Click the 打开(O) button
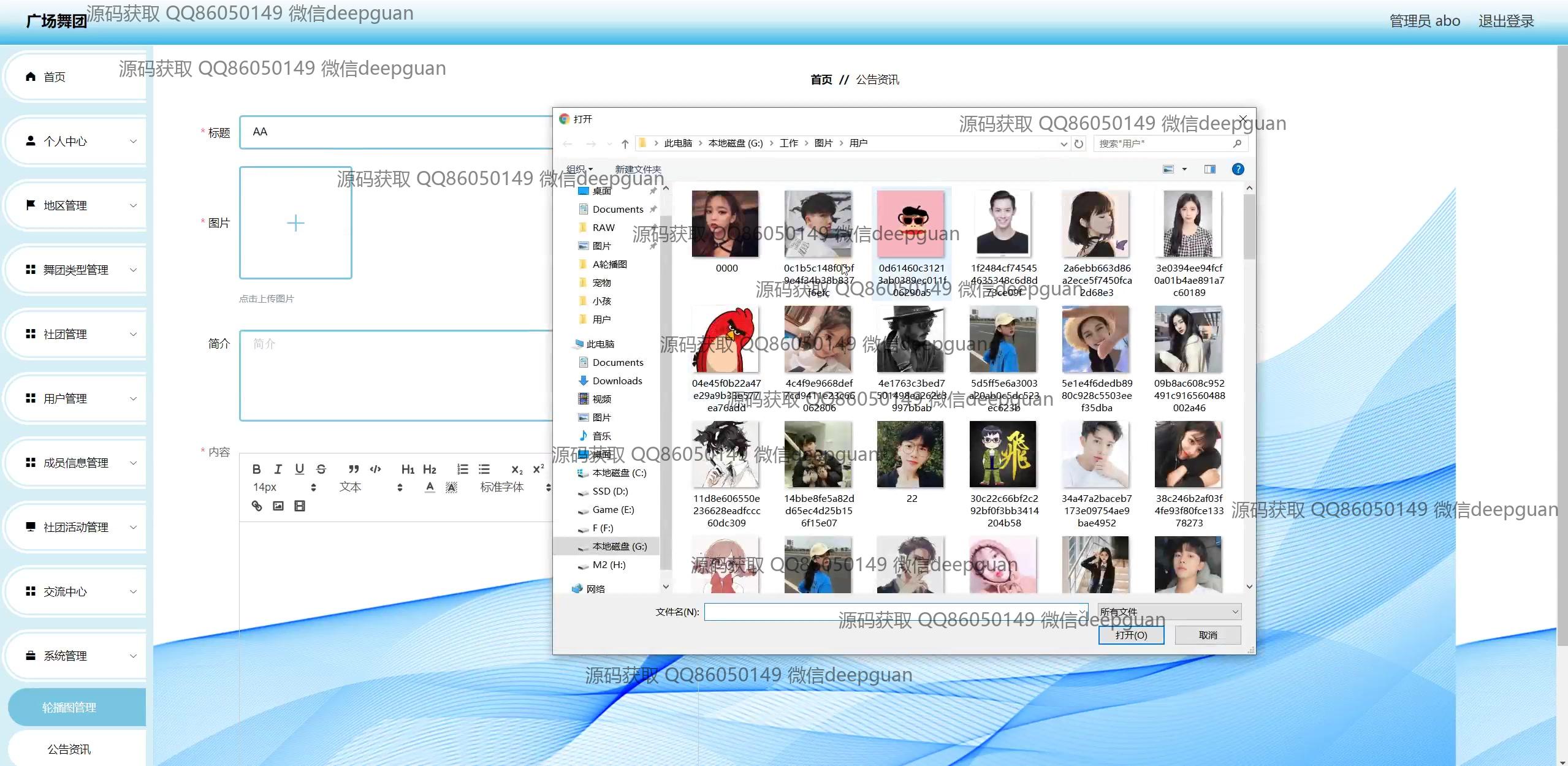Viewport: 1568px width, 766px height. pos(1131,635)
